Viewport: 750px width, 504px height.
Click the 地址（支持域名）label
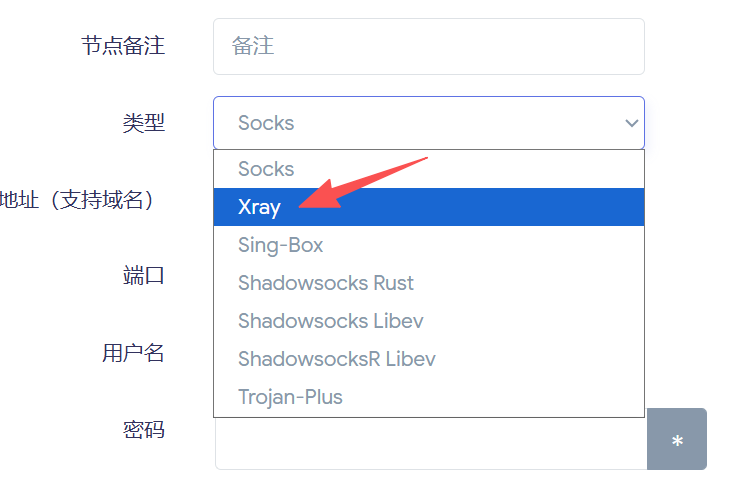click(x=78, y=200)
